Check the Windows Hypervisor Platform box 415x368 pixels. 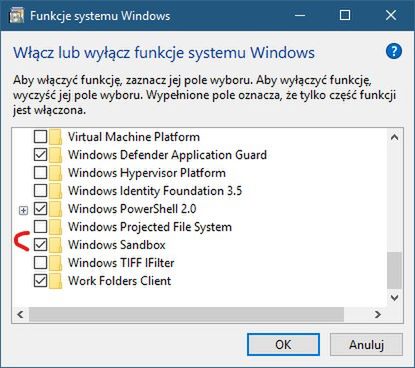click(x=40, y=173)
